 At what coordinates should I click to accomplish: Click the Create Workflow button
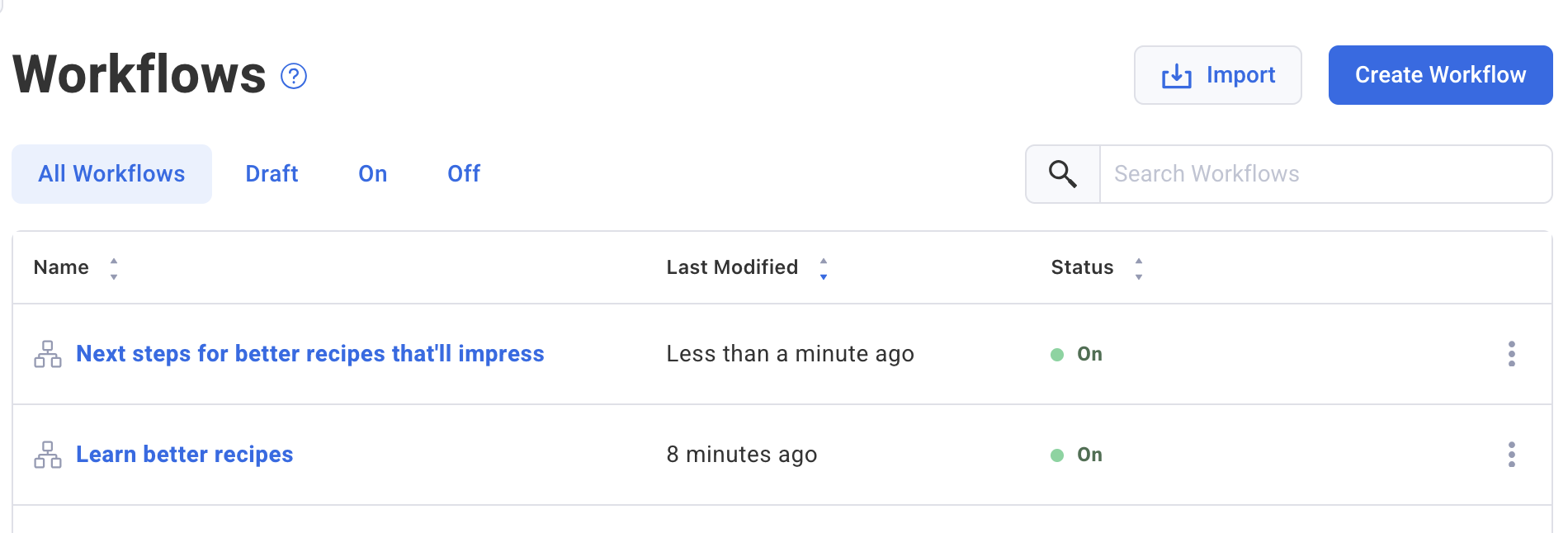tap(1439, 74)
